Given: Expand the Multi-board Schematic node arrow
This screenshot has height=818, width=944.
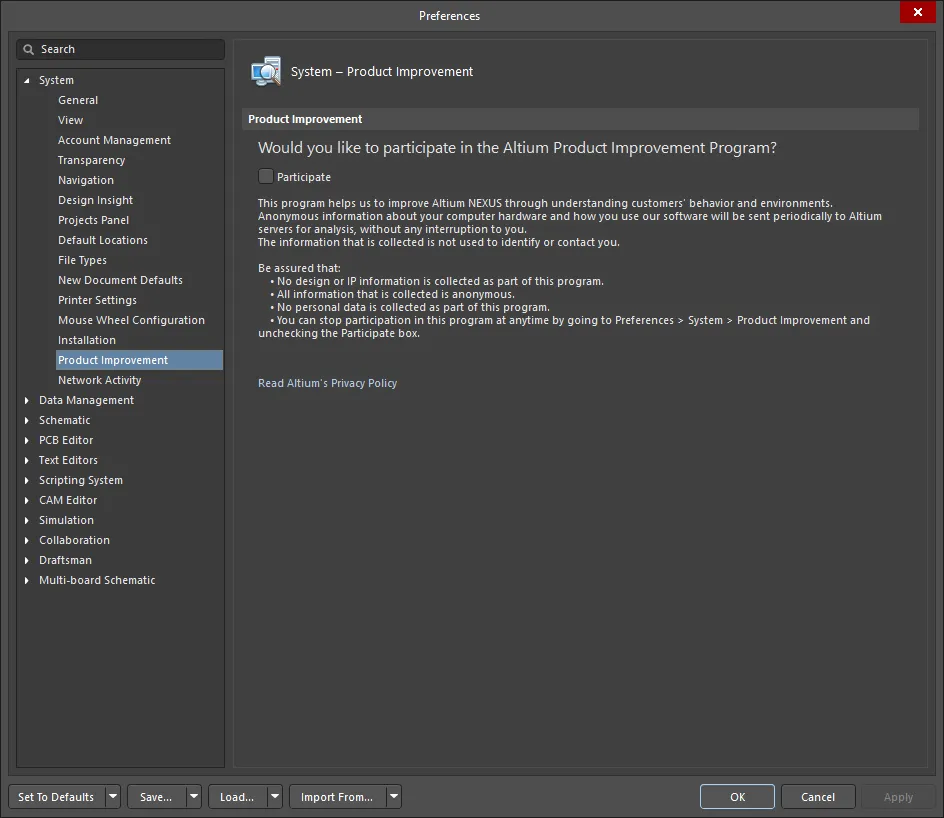Looking at the screenshot, I should tap(26, 580).
